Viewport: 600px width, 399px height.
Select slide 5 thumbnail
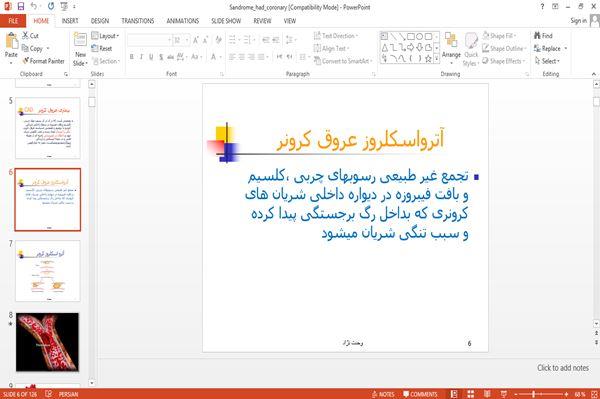[x=48, y=128]
